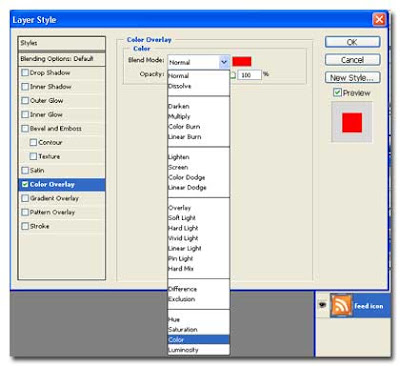Choose Saturation blend mode

click(199, 329)
